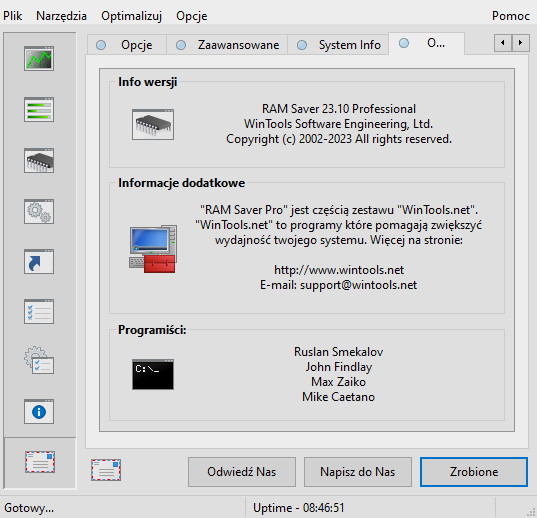The image size is (537, 518).
Task: Click the RAM chip icon in Info wersji
Action: (x=153, y=124)
